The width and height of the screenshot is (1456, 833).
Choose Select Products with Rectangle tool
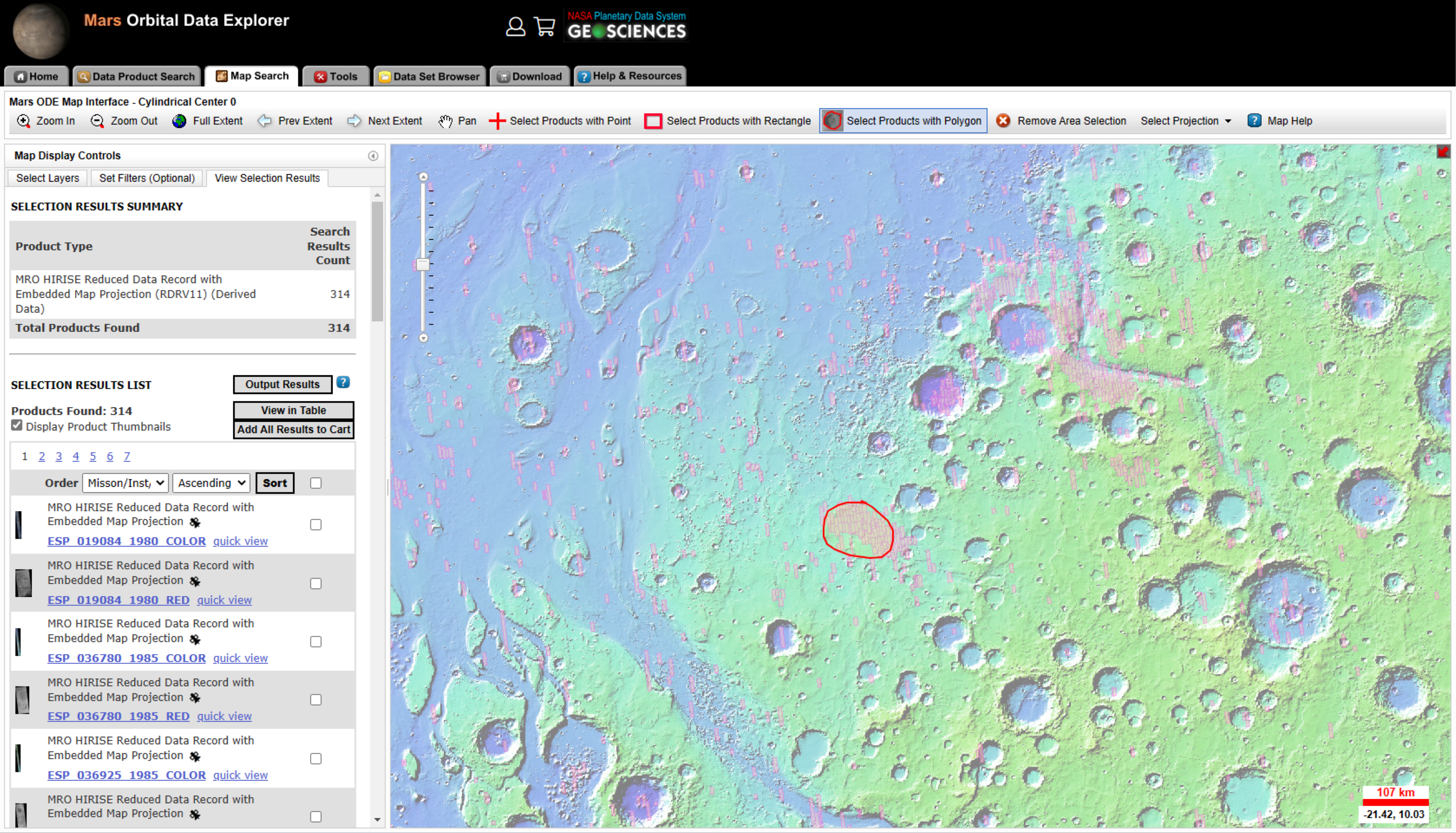728,121
